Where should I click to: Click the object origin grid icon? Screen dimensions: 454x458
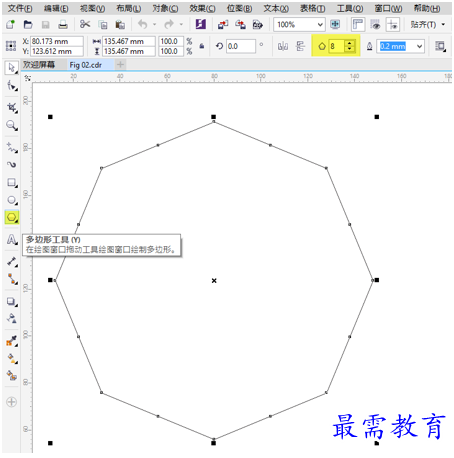tap(11, 46)
